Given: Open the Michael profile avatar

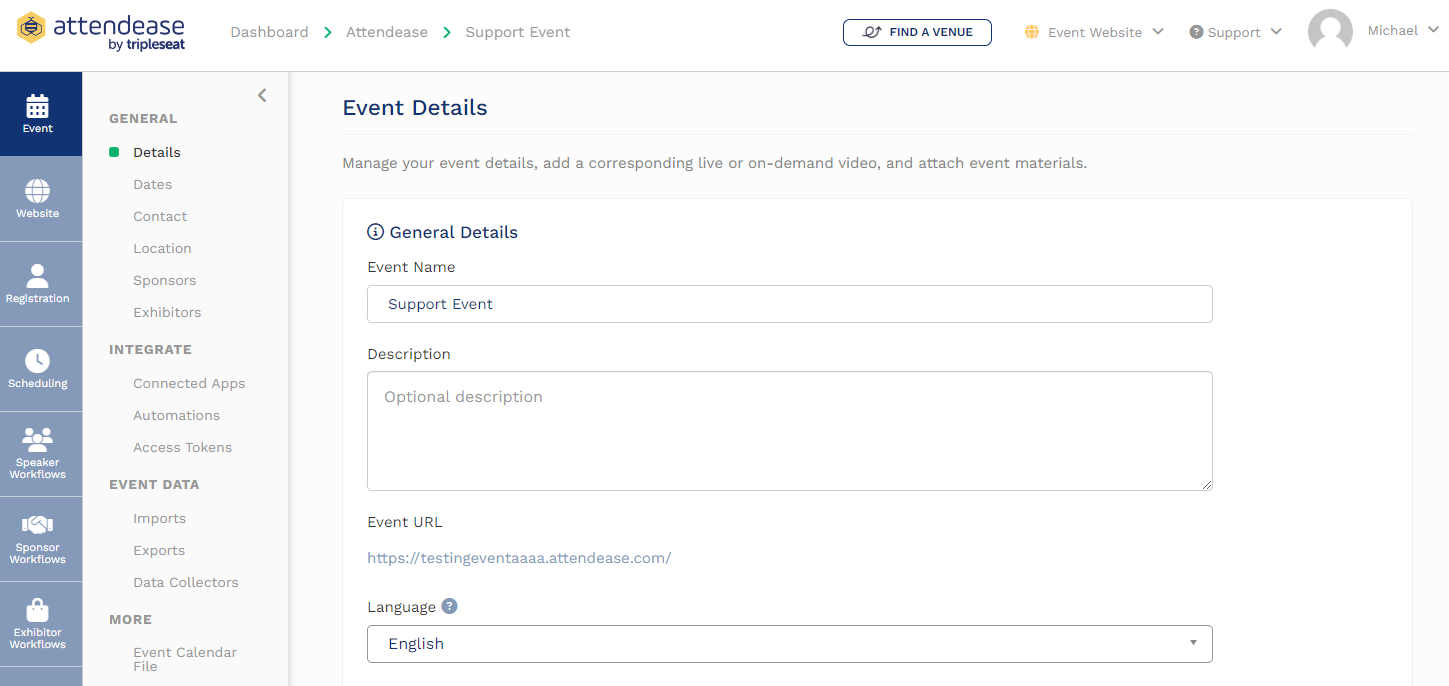Looking at the screenshot, I should (1330, 30).
